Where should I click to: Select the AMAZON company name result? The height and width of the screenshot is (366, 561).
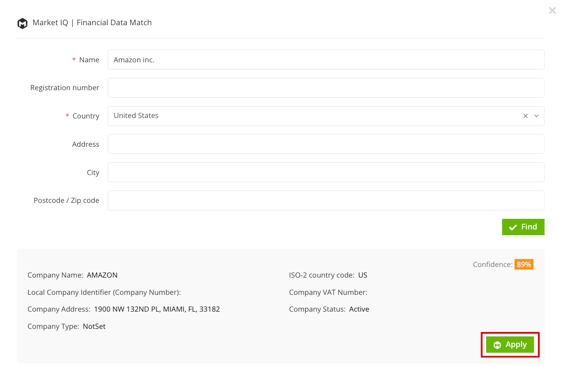click(x=102, y=275)
